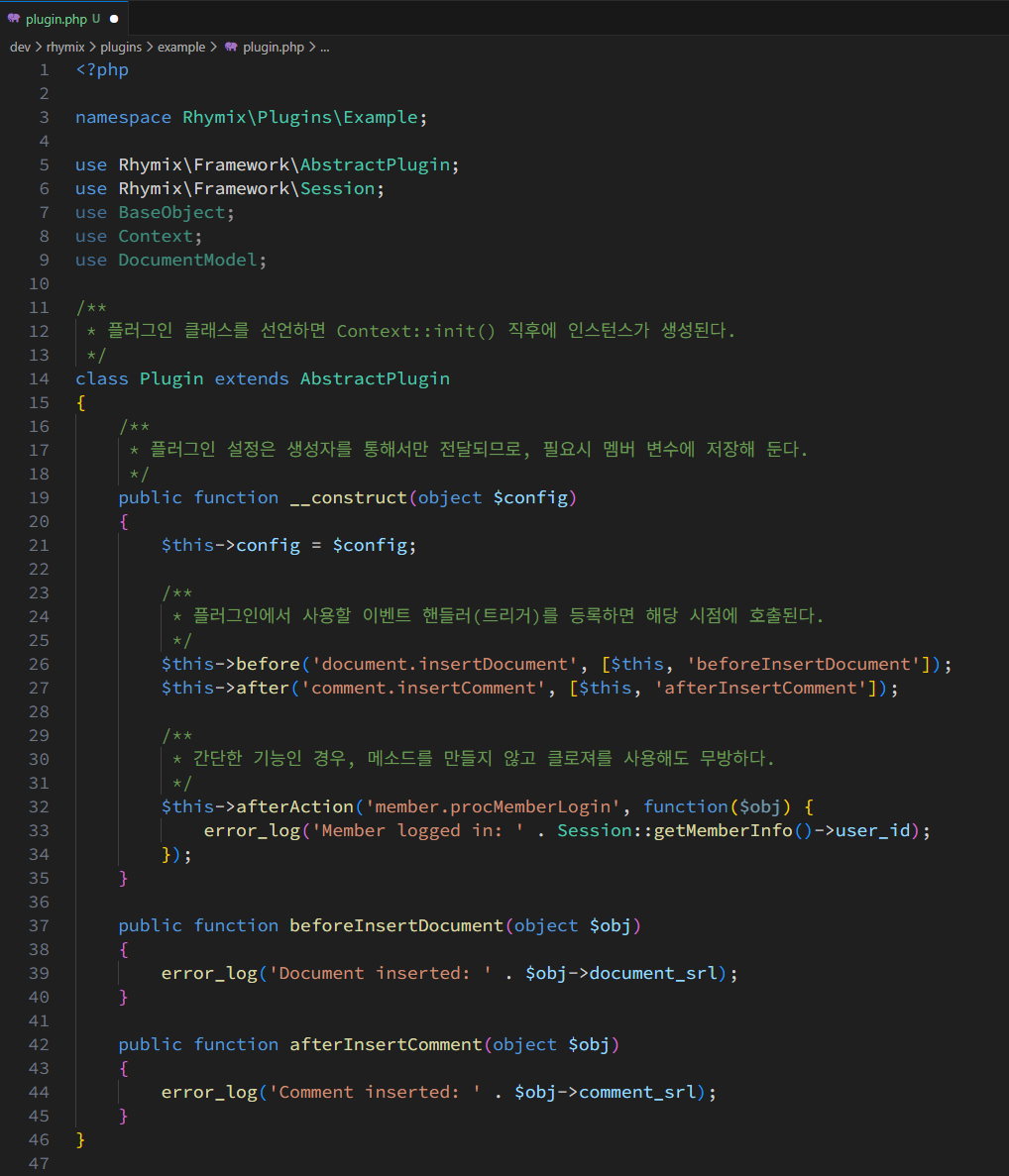Image resolution: width=1009 pixels, height=1176 pixels.
Task: Click line number 14 to select the class line
Action: (39, 377)
